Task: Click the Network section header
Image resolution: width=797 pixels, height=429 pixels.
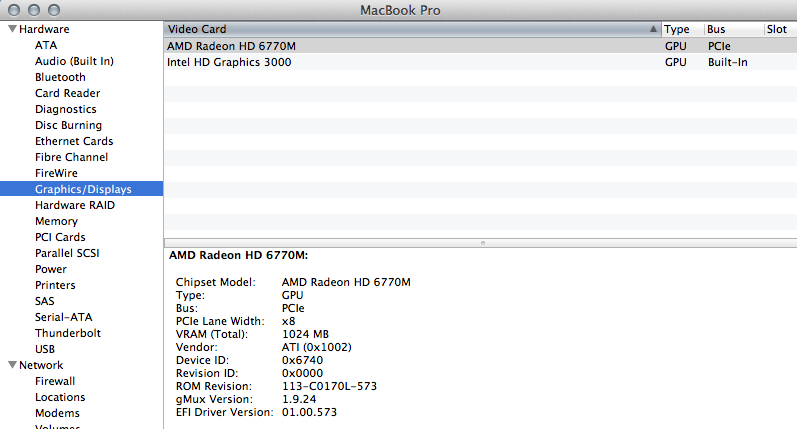Action: [x=41, y=365]
